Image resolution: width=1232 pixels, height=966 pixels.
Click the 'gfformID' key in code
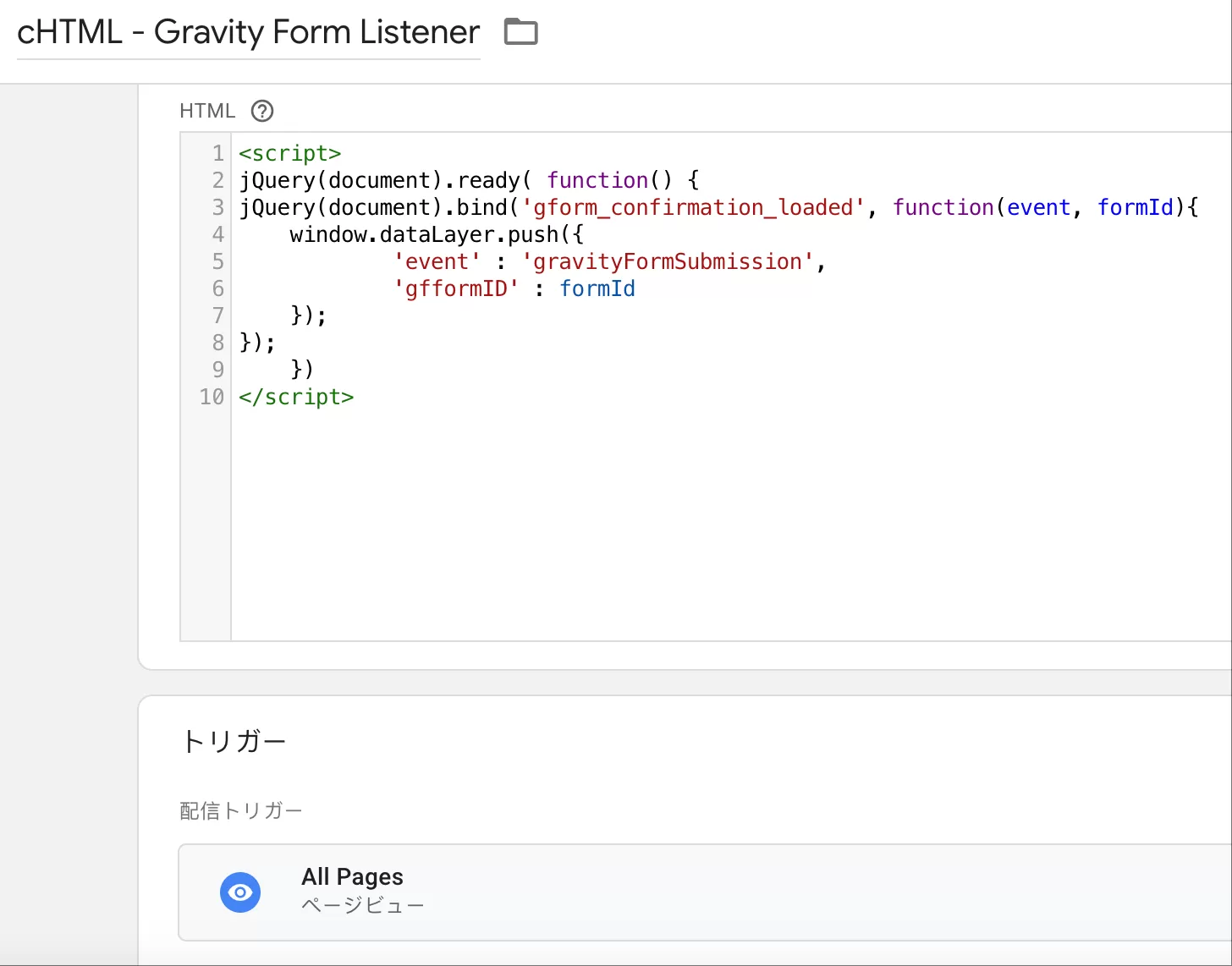click(x=456, y=288)
